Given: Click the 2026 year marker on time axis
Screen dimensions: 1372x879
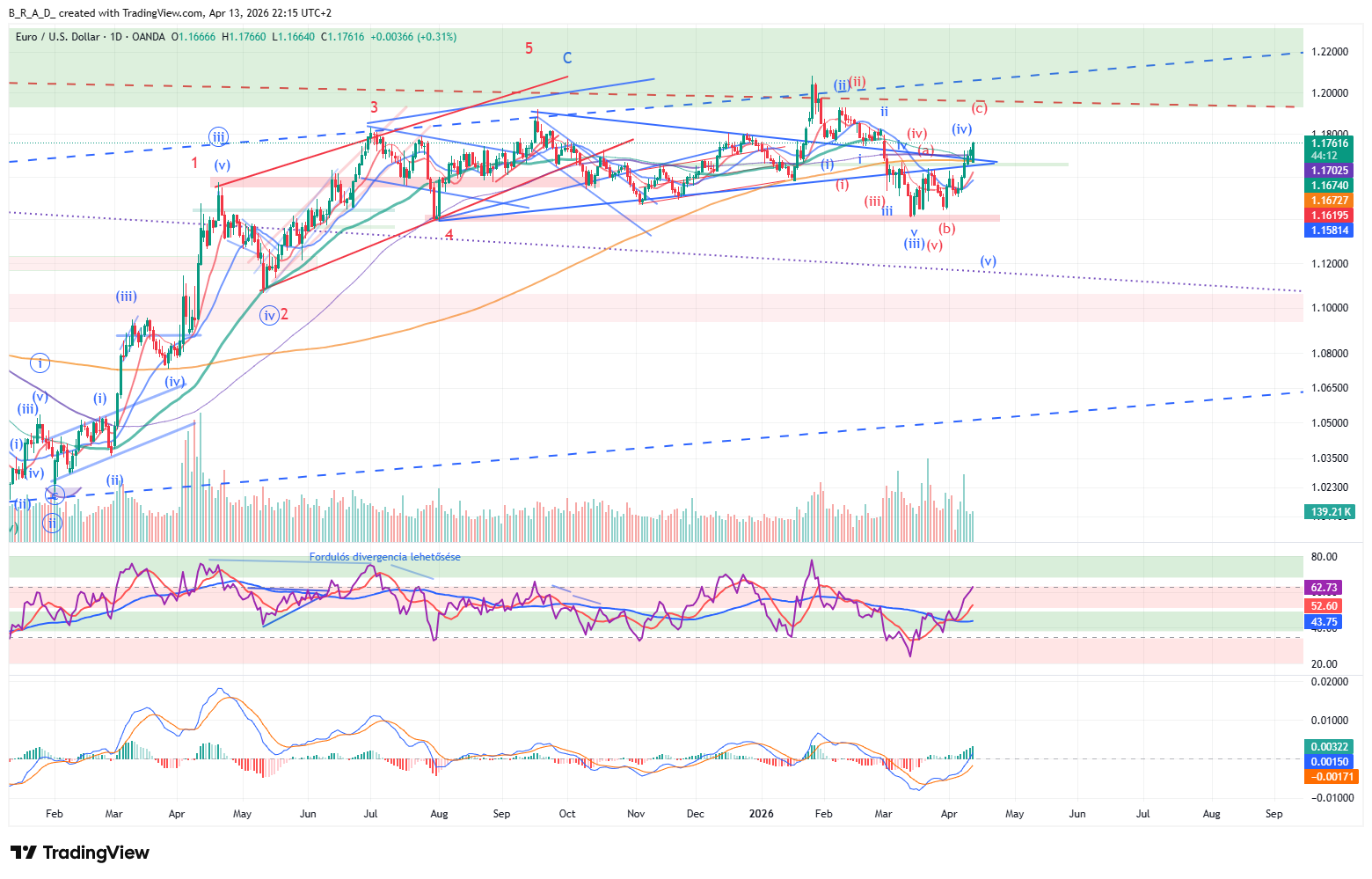Looking at the screenshot, I should [761, 814].
